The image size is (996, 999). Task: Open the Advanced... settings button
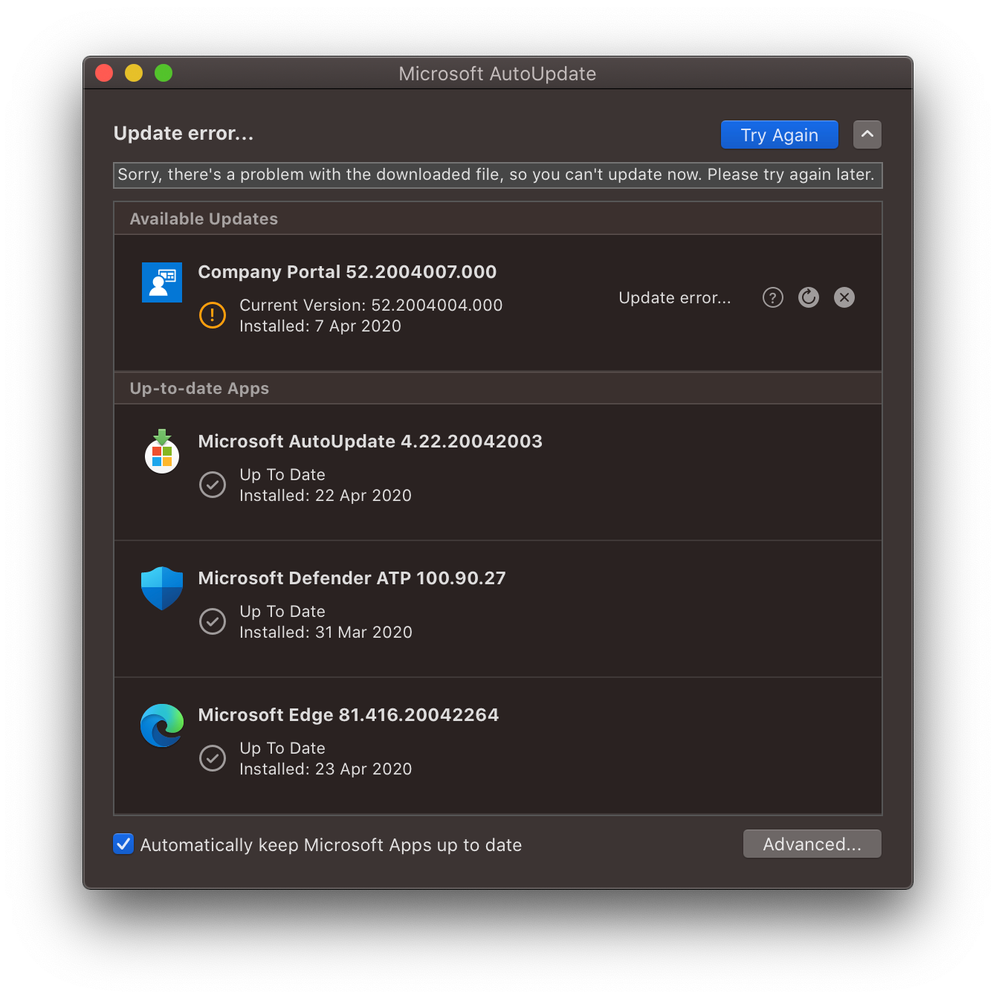point(812,844)
